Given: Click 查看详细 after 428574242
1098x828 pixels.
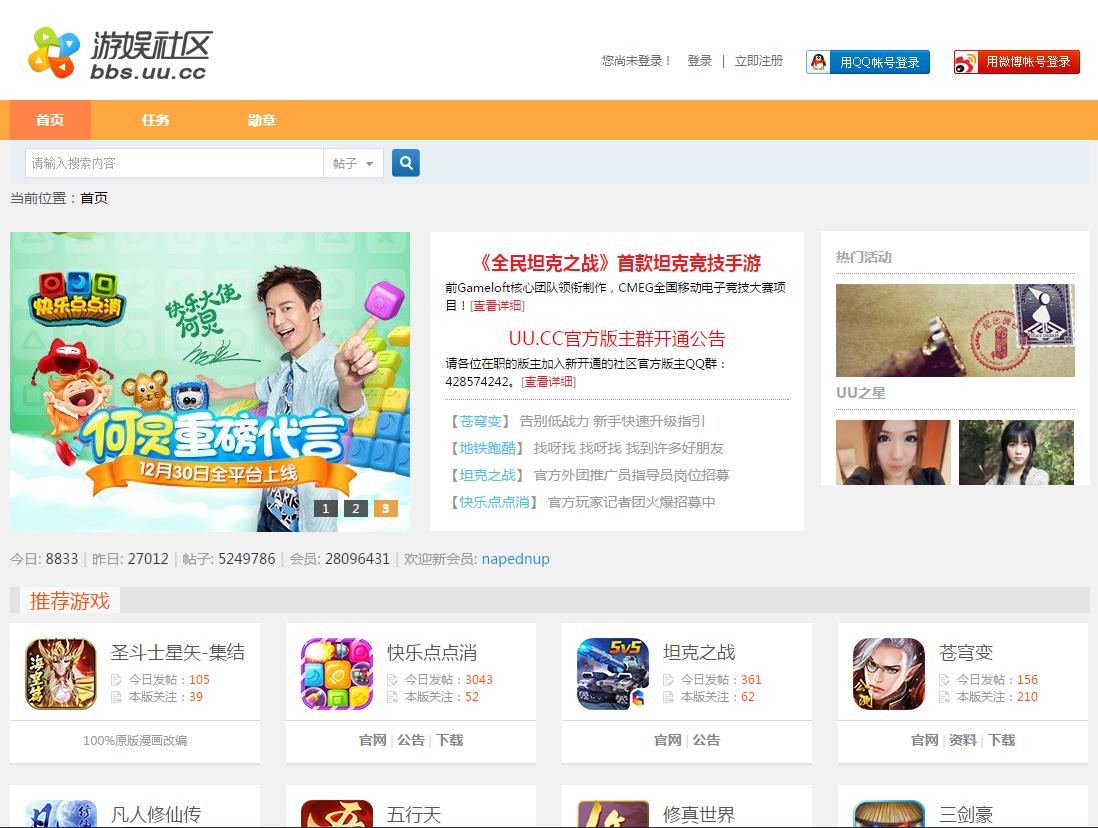Looking at the screenshot, I should click(x=548, y=382).
